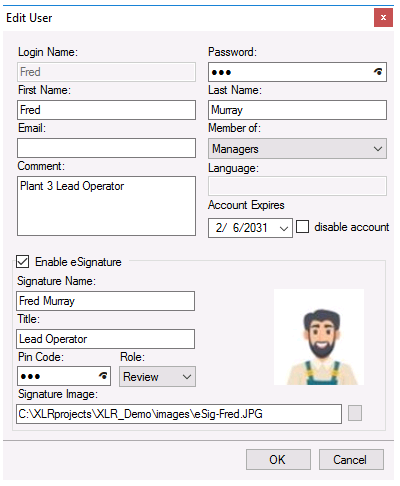Click the OK button
The width and height of the screenshot is (400, 486).
click(278, 459)
